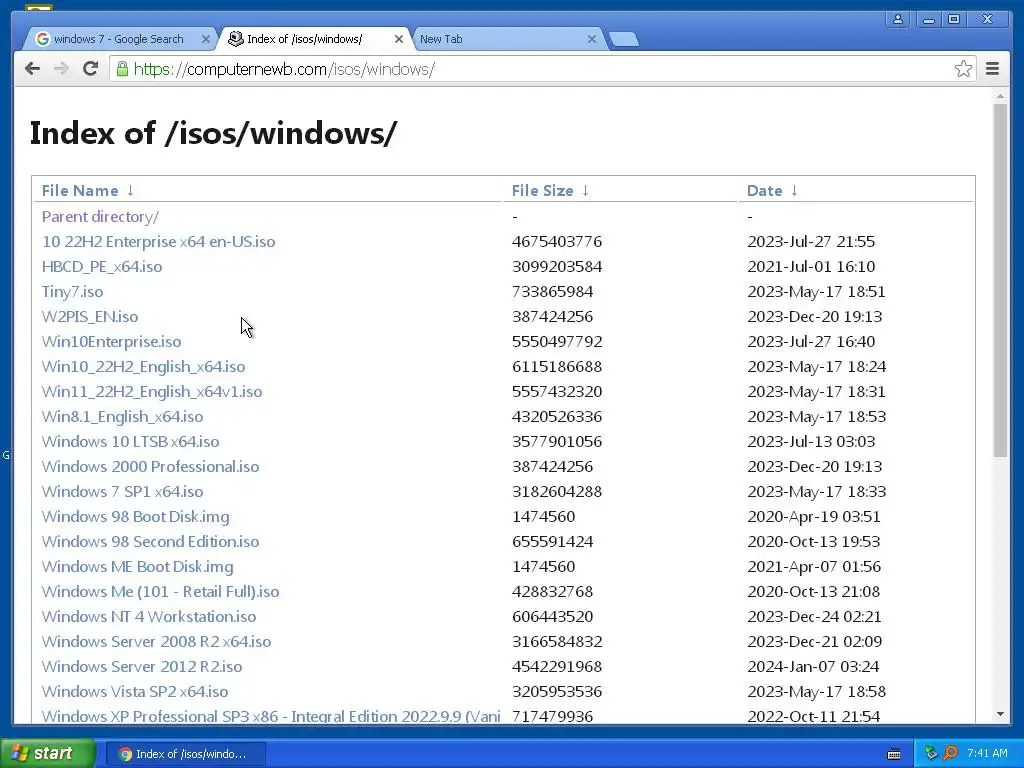The image size is (1024, 768).
Task: Open Windows Me (101 - Retail Full).iso
Action: tap(160, 592)
